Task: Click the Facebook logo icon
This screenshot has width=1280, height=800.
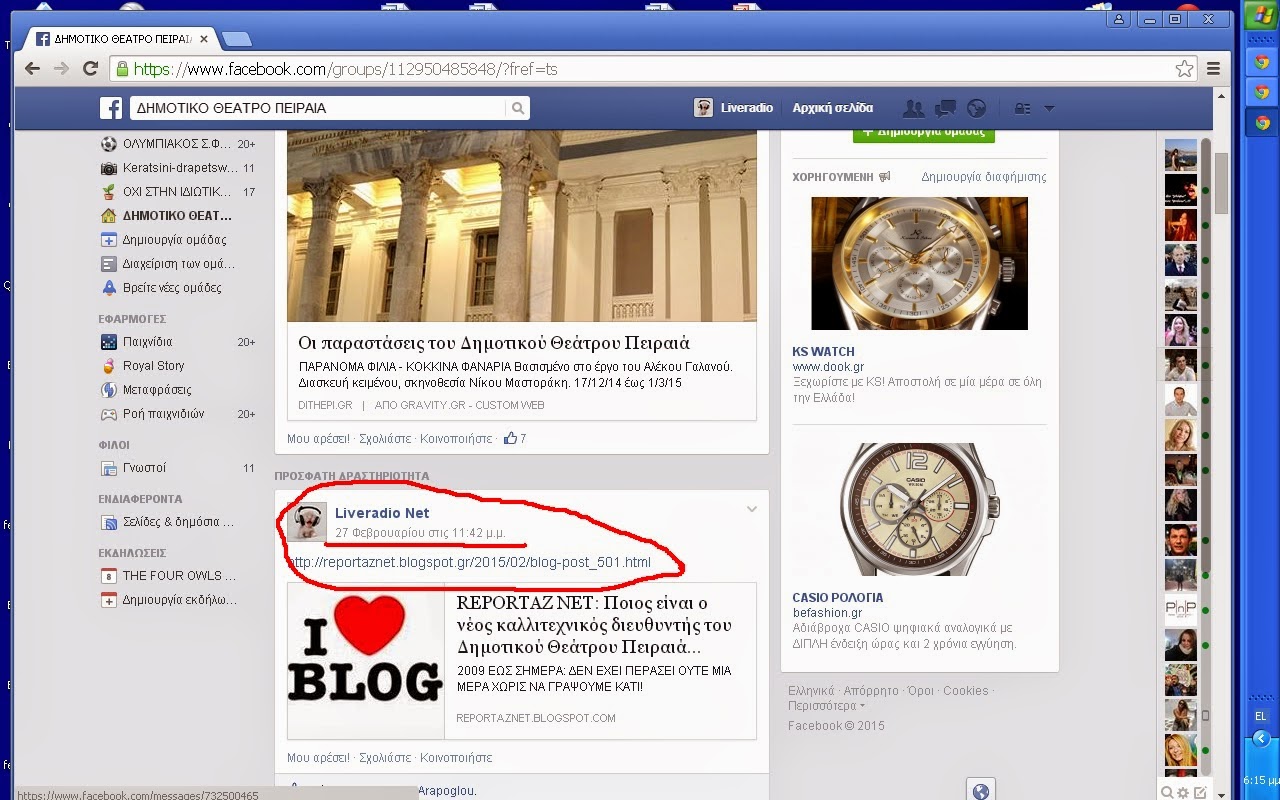Action: [110, 108]
